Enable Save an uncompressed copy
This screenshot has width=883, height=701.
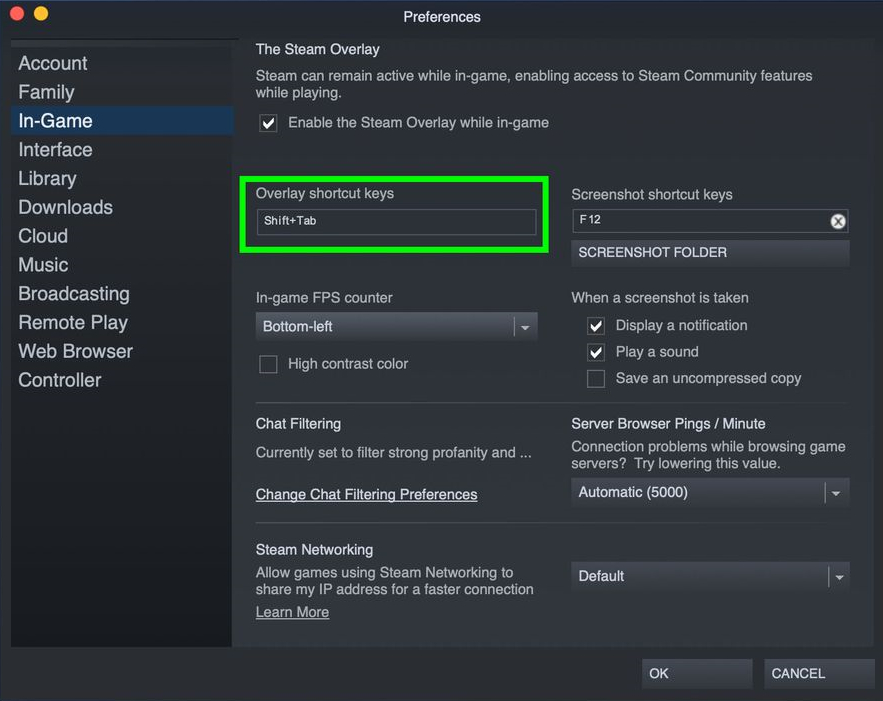(596, 379)
